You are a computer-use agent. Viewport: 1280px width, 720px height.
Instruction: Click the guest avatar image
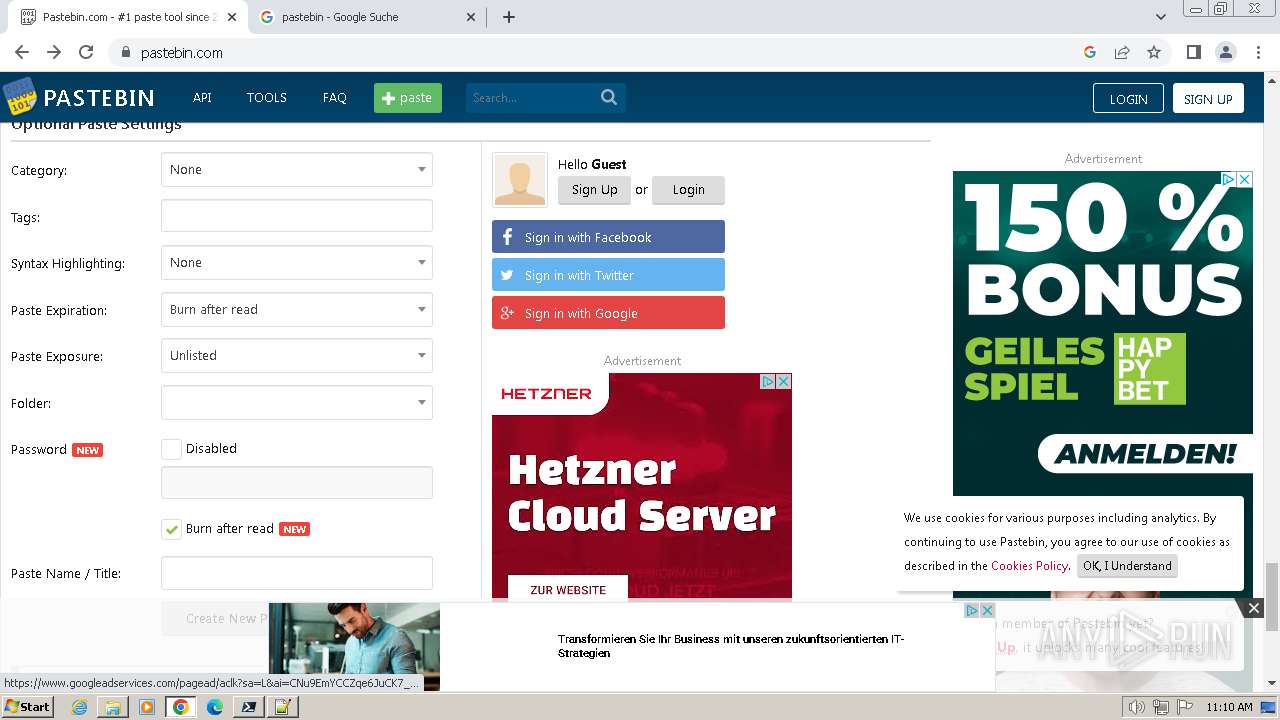(x=520, y=180)
